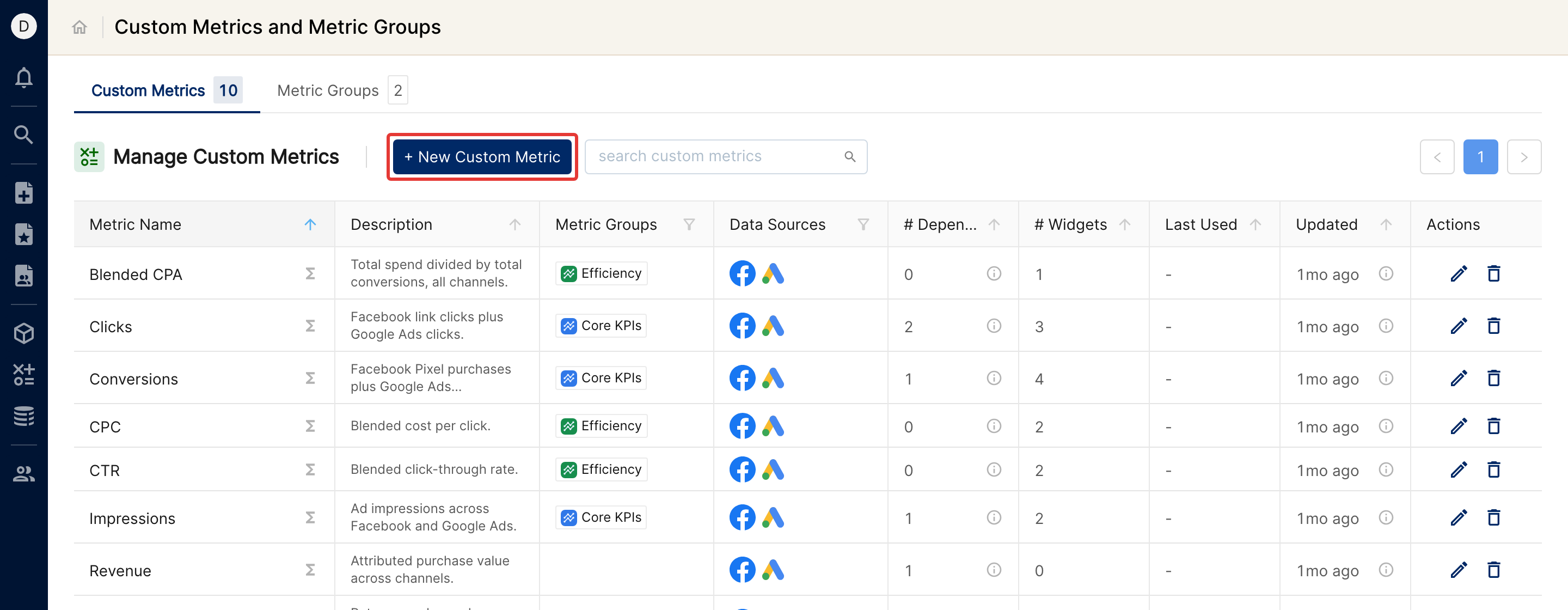
Task: Sort by # Widgets column arrow
Action: tap(1124, 224)
